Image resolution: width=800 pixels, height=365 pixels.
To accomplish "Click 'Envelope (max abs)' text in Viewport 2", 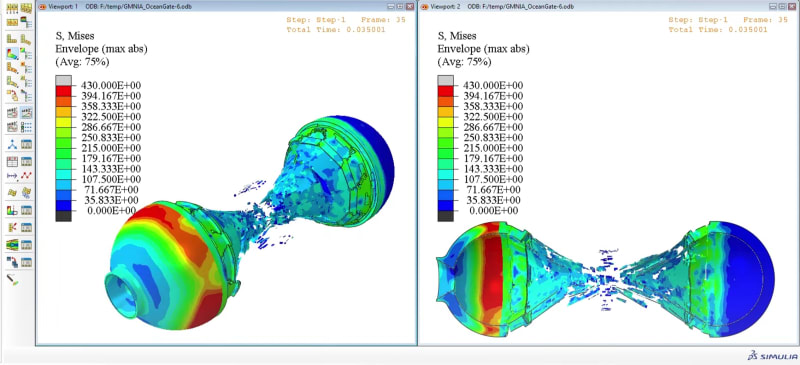I will tap(484, 50).
